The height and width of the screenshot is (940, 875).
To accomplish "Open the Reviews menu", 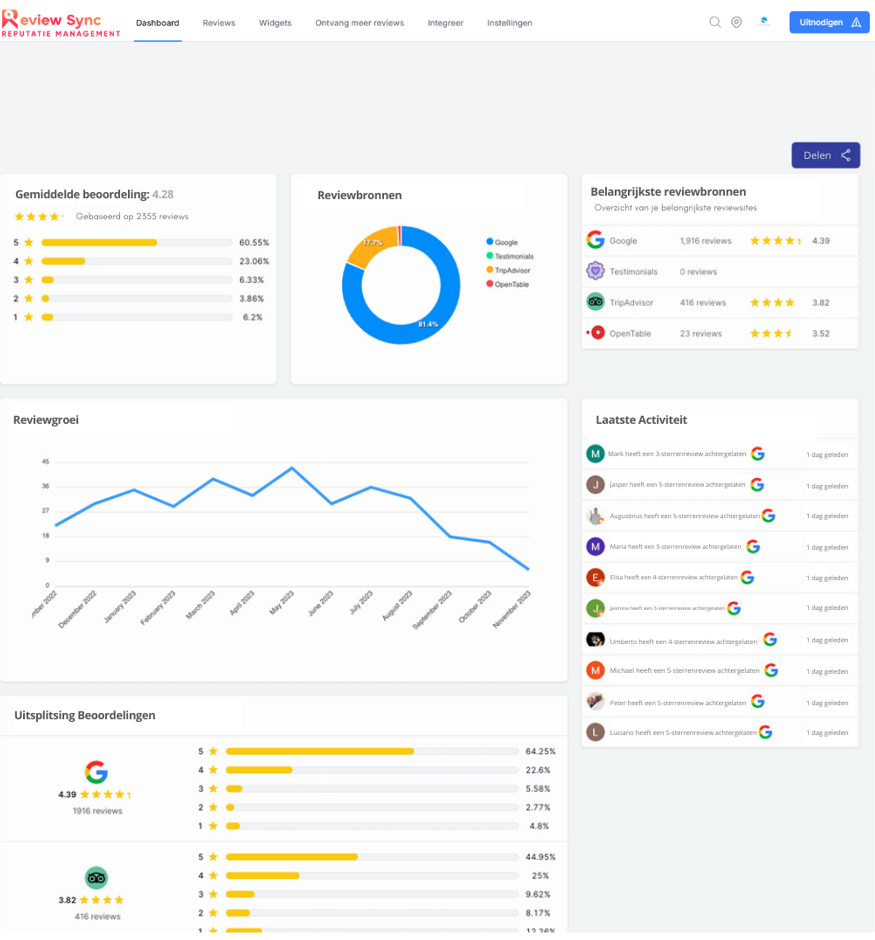I will coord(219,23).
